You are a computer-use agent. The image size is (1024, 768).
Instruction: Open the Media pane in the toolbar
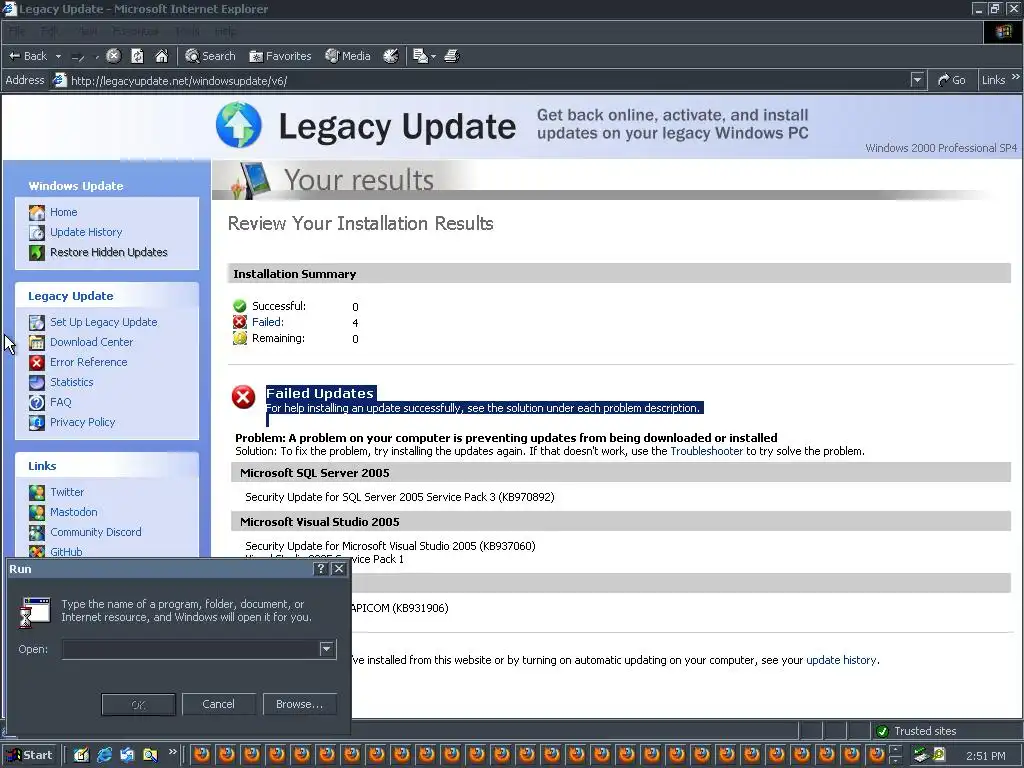[348, 56]
